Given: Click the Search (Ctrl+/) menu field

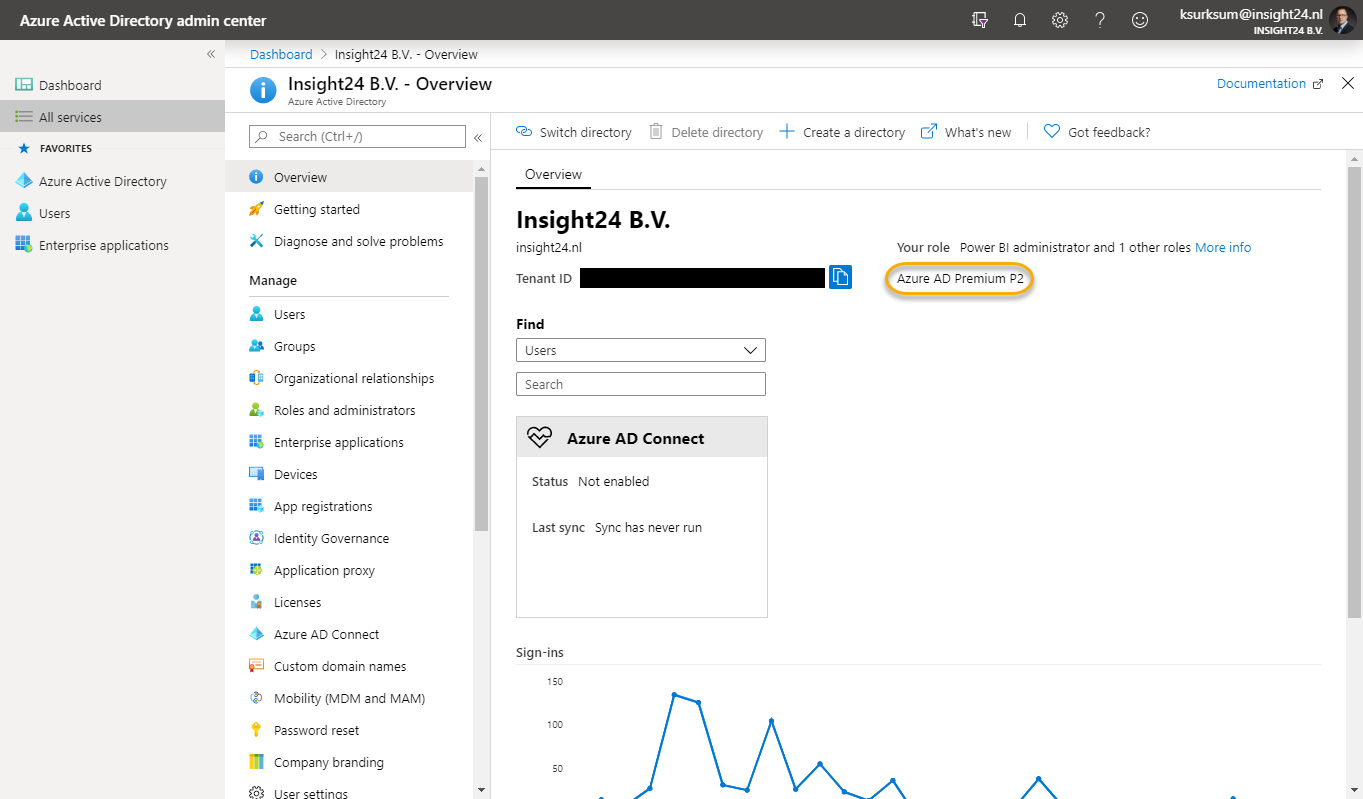Looking at the screenshot, I should (x=357, y=136).
